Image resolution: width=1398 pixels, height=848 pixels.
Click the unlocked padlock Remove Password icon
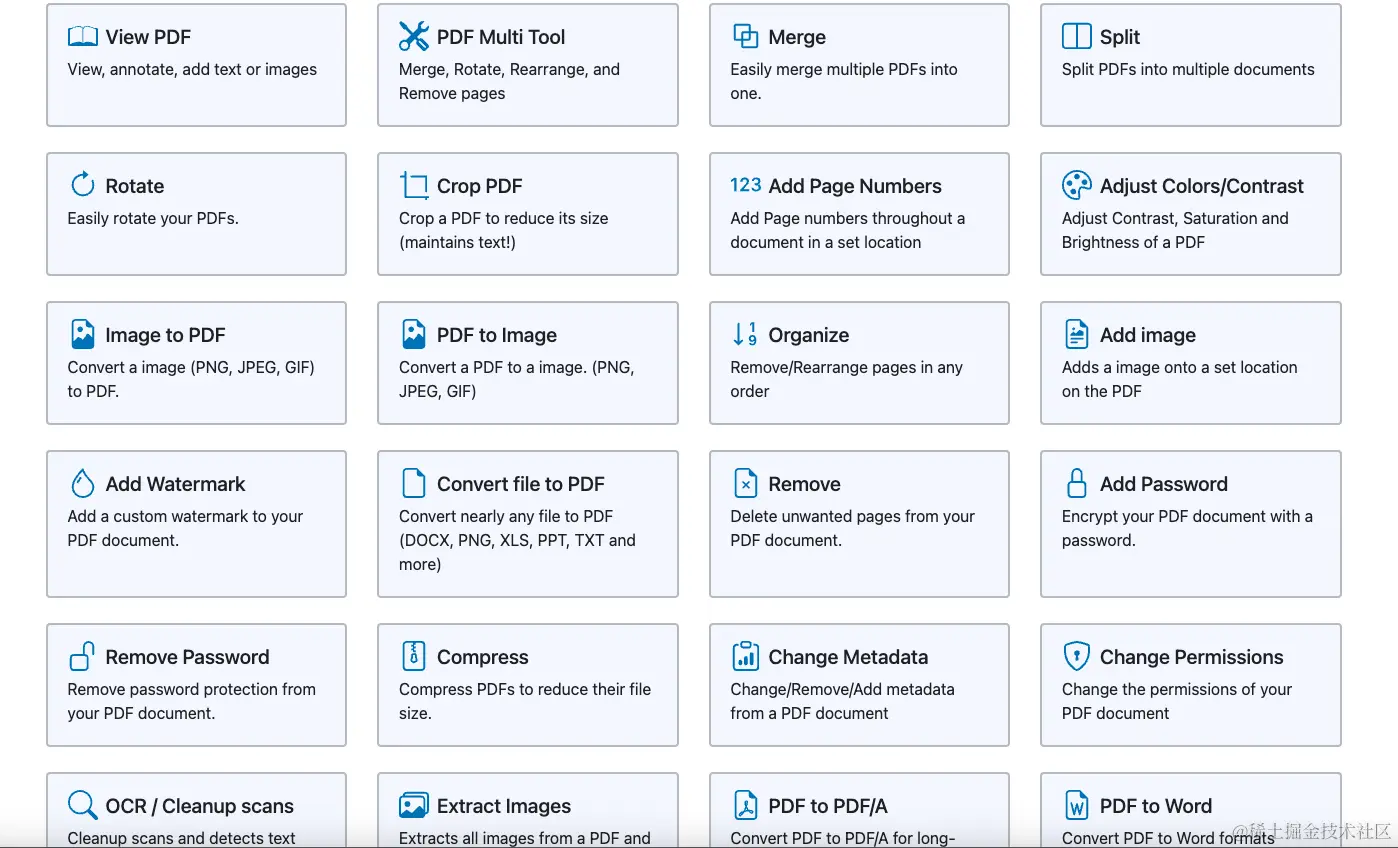coord(83,656)
